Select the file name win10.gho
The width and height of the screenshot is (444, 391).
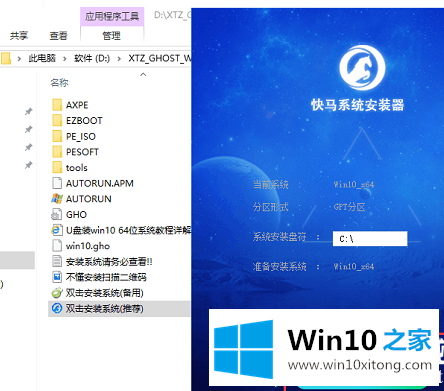click(x=88, y=246)
